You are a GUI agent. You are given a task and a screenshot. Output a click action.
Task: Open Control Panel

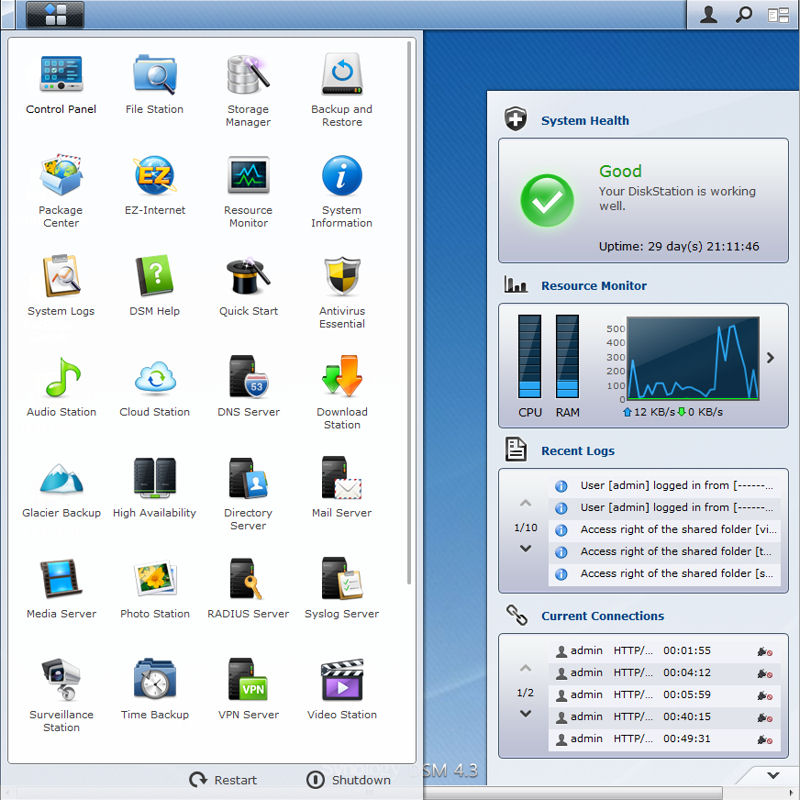click(61, 85)
